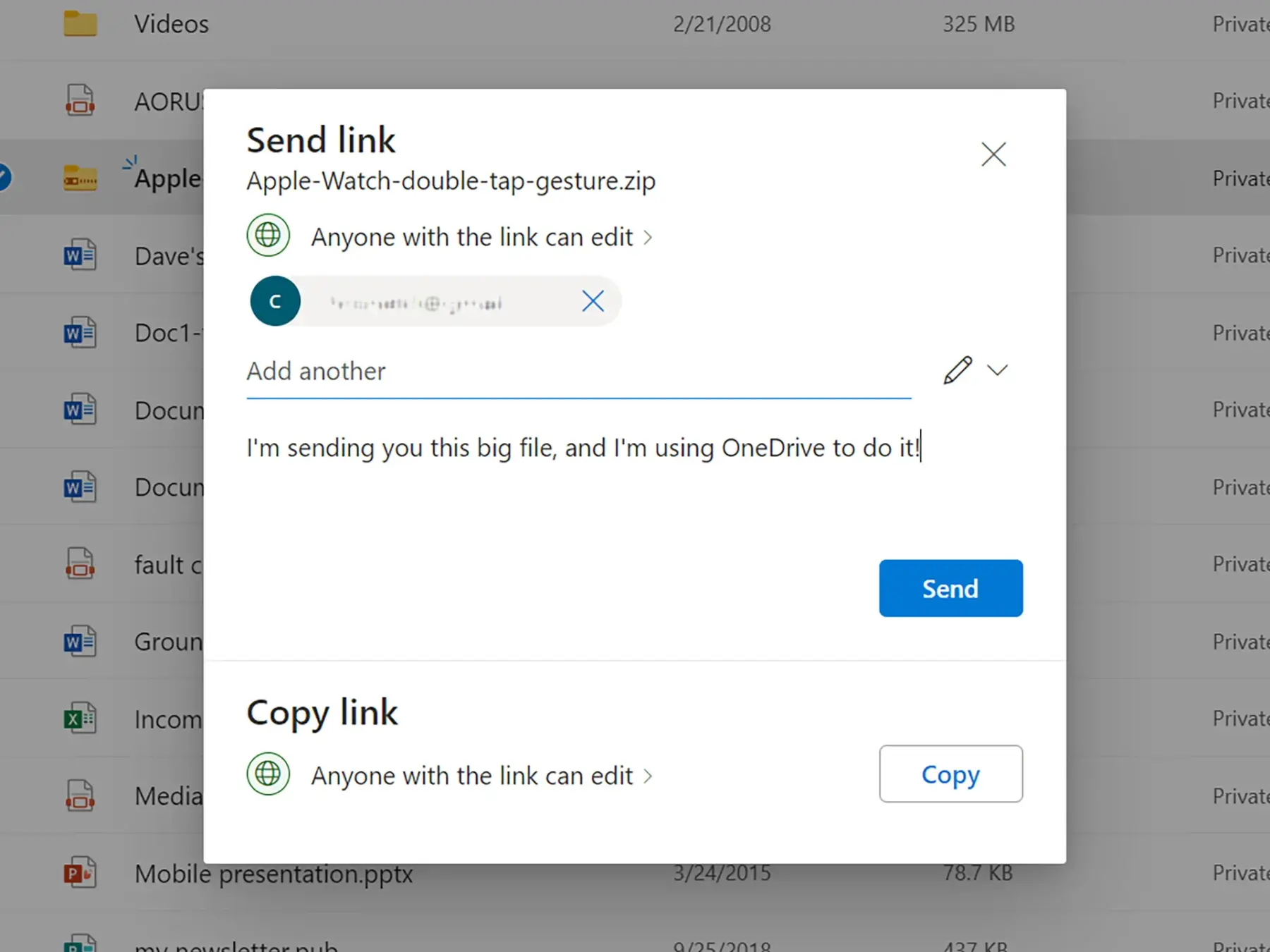Click the 325 MB size cell
1270x952 pixels.
(979, 24)
